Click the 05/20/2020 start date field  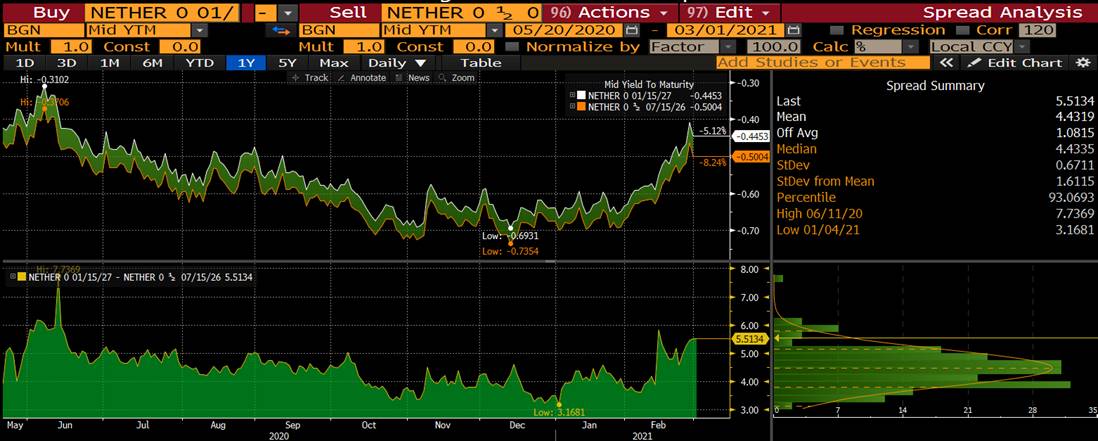pyautogui.click(x=564, y=31)
